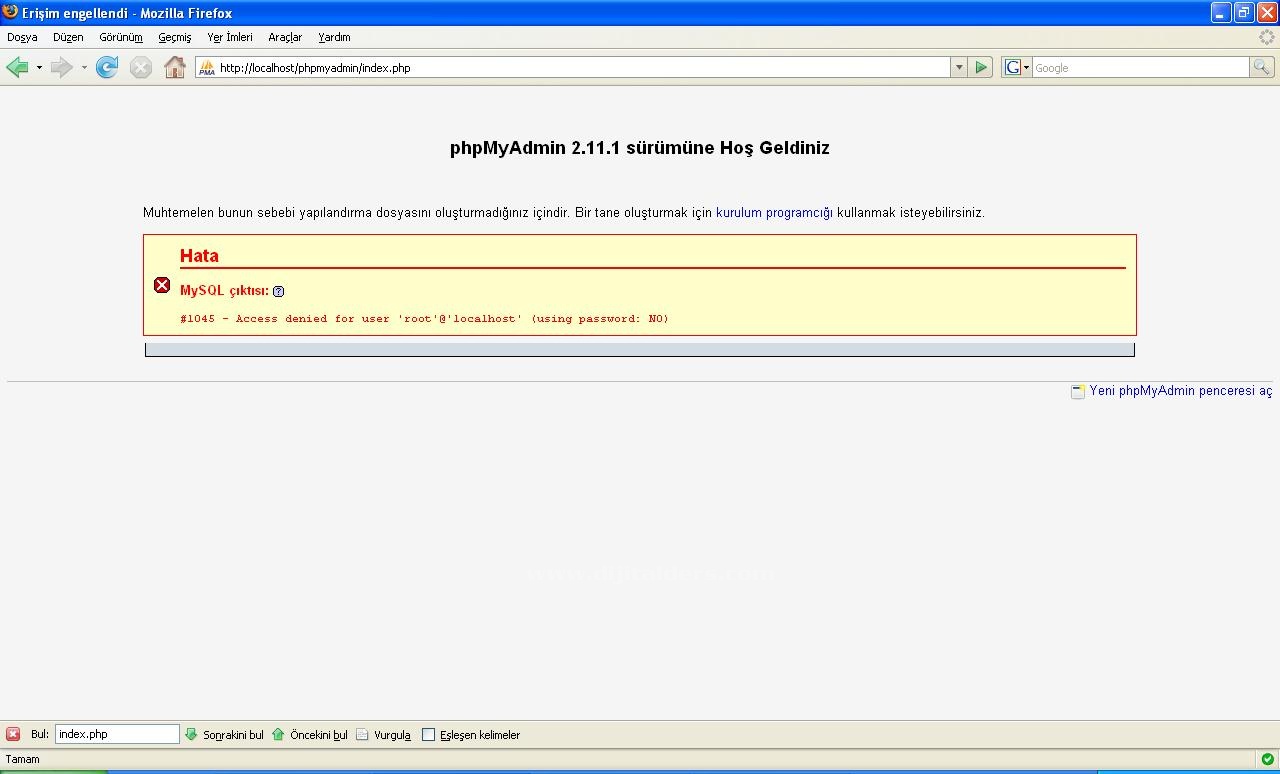This screenshot has width=1280, height=774.
Task: Click the phpMyAdmin favicon in the address bar
Action: coord(205,69)
